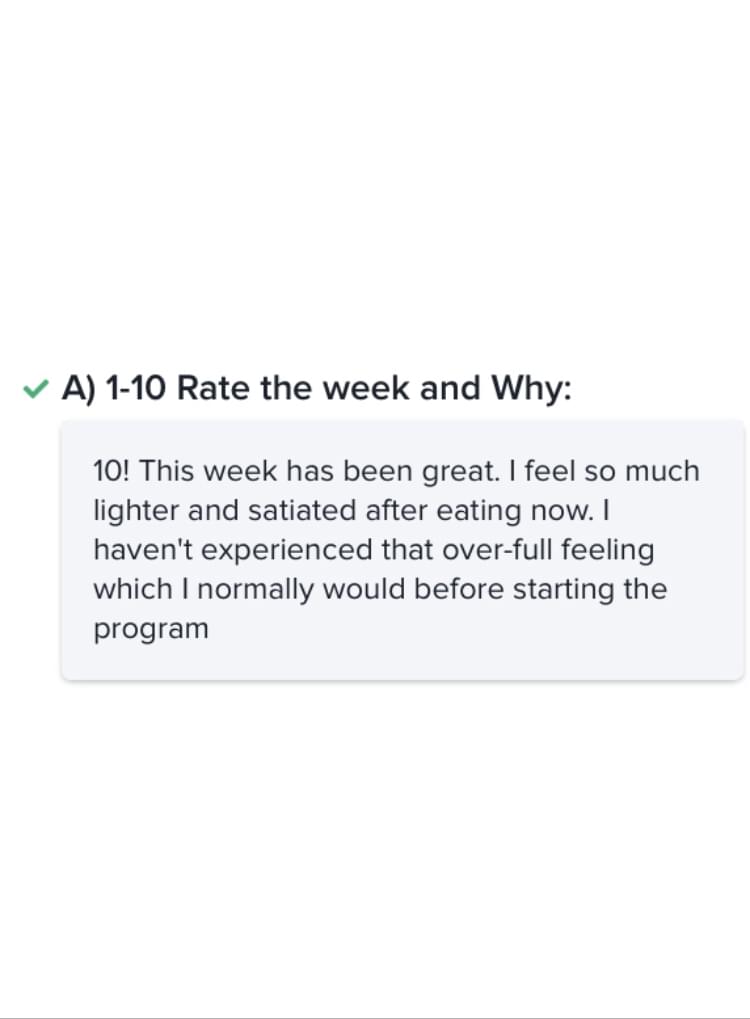Click the green checkmark beside question A
This screenshot has height=1019, width=750.
pos(36,389)
